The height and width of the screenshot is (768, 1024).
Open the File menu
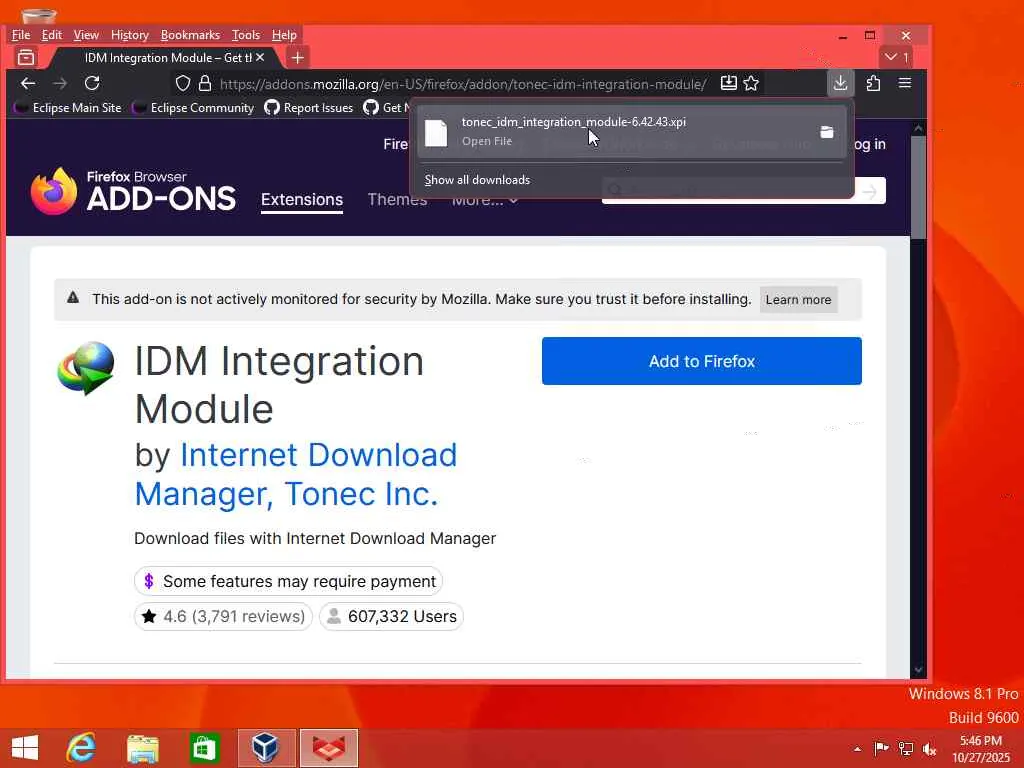[21, 35]
